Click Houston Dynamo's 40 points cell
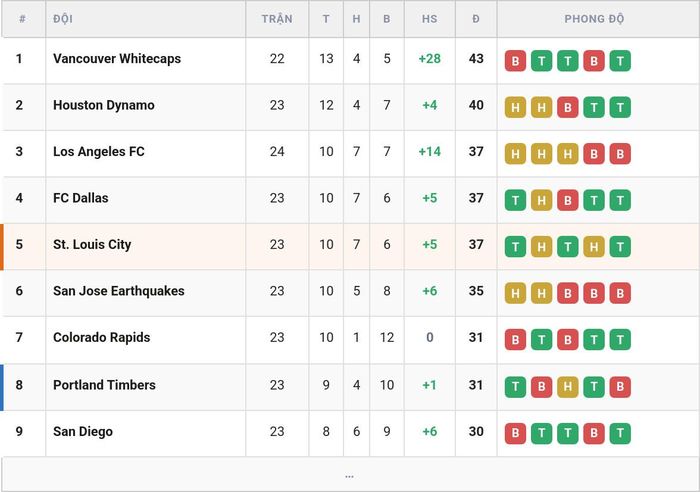 pos(476,105)
